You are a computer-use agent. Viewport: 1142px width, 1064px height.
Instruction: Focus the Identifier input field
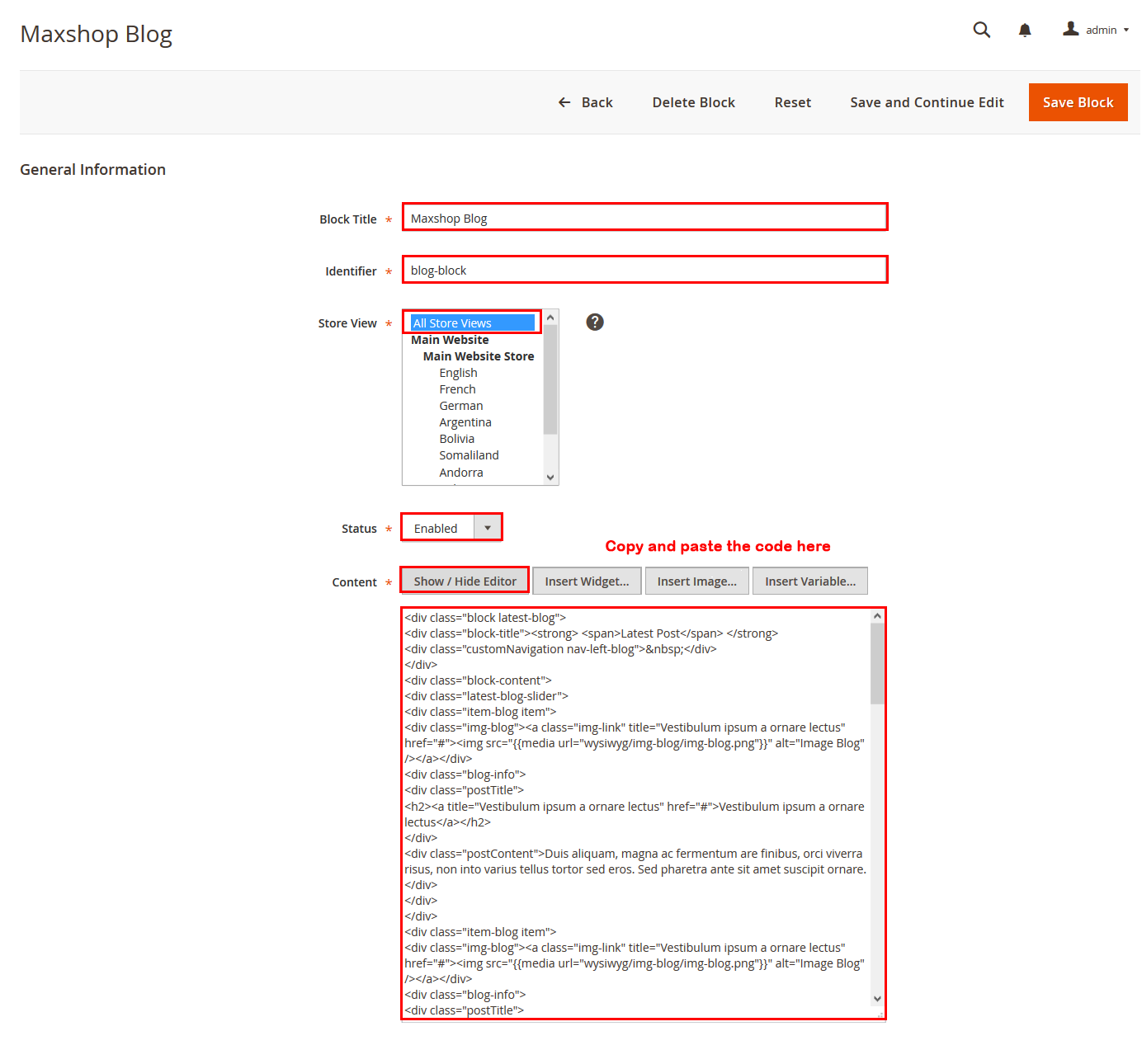[644, 270]
